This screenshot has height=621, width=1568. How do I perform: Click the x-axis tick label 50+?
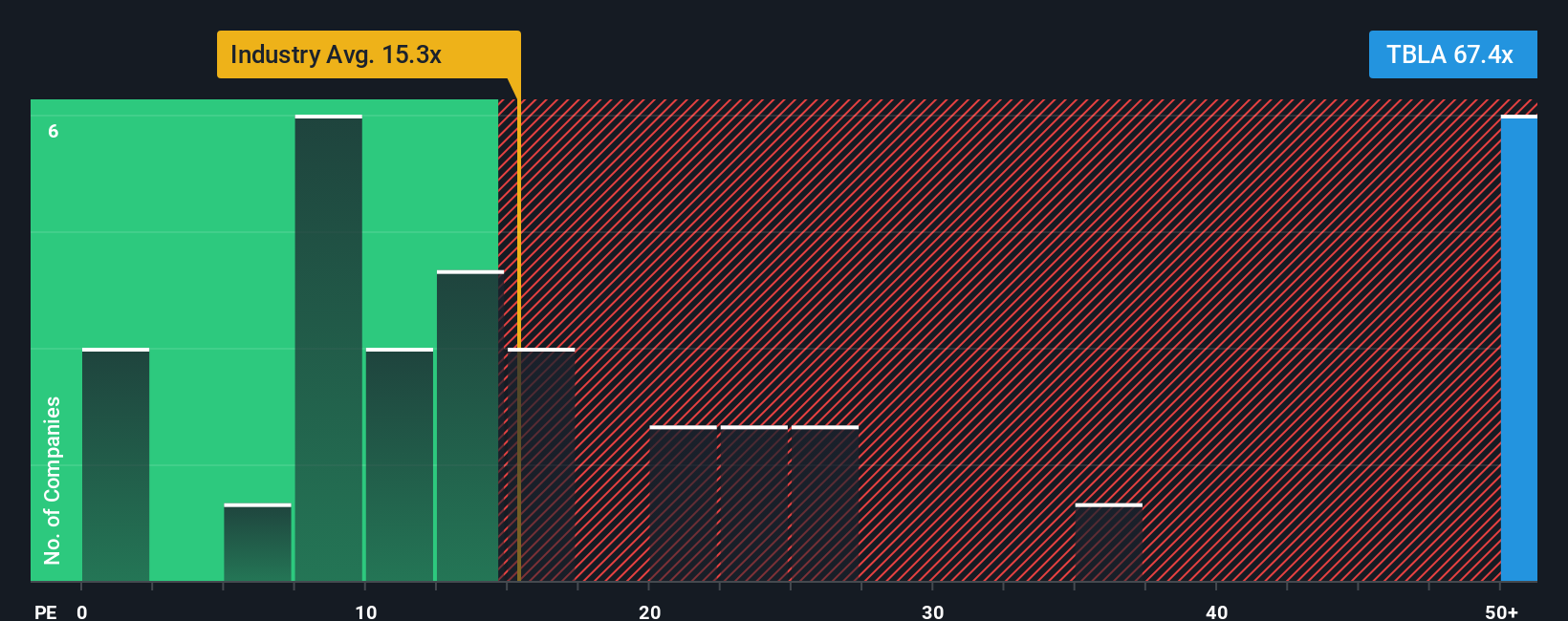coord(1501,612)
